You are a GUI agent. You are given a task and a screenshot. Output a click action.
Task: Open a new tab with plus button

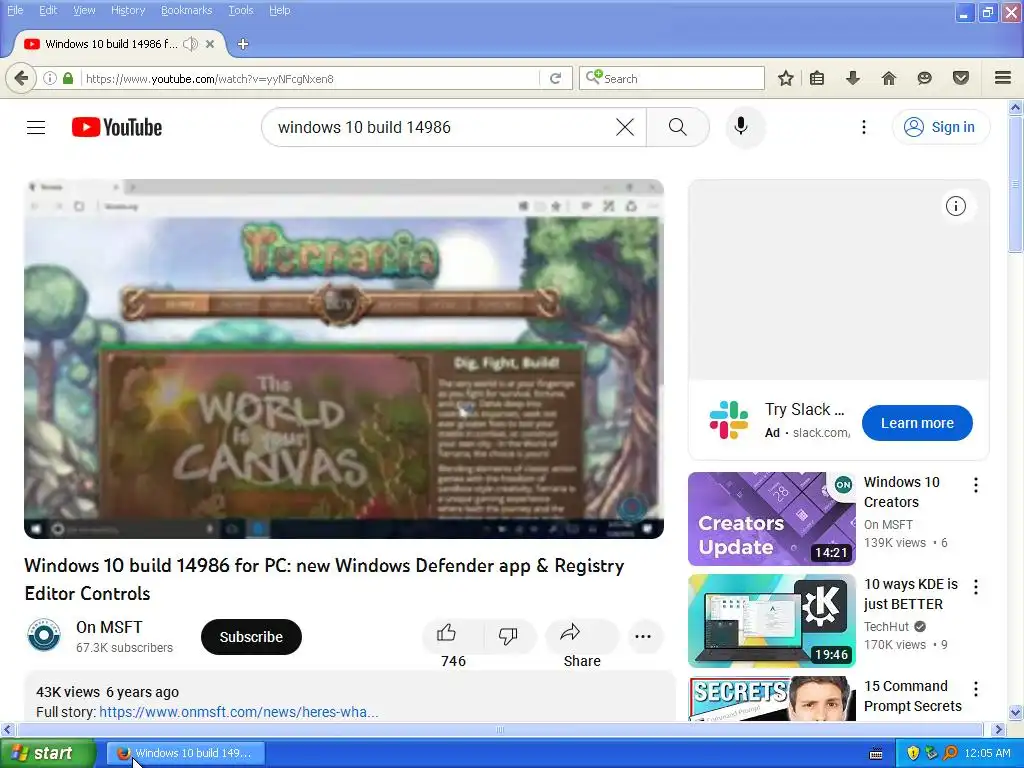[x=243, y=44]
